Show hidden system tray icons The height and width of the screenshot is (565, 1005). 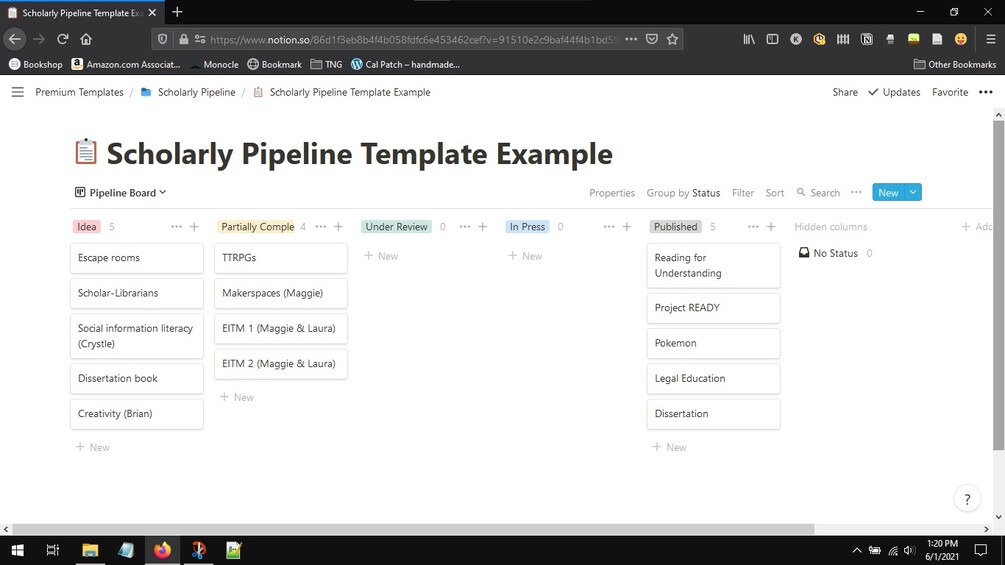coord(856,550)
